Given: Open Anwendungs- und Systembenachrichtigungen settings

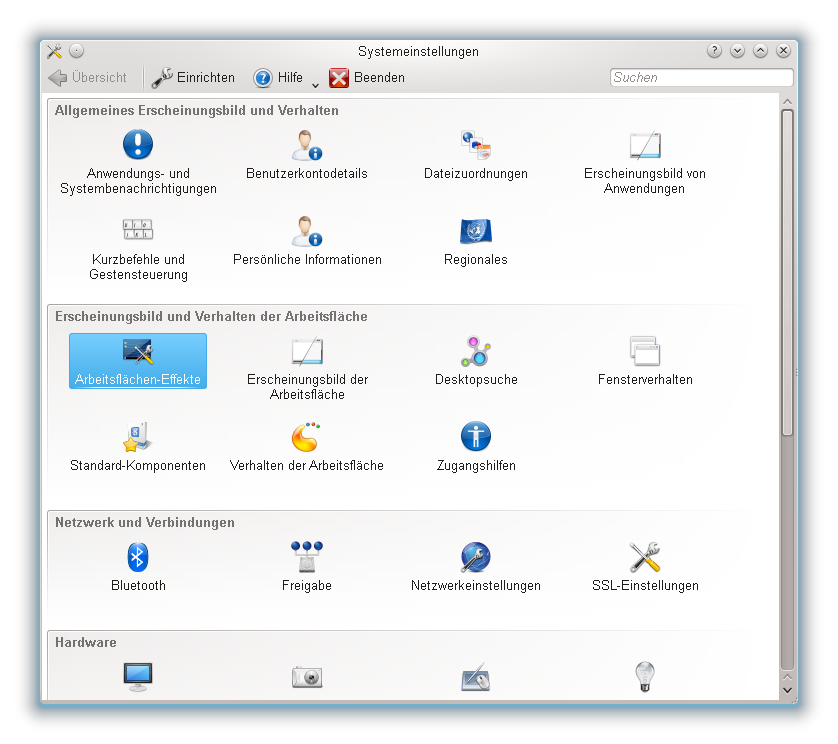Looking at the screenshot, I should [138, 162].
